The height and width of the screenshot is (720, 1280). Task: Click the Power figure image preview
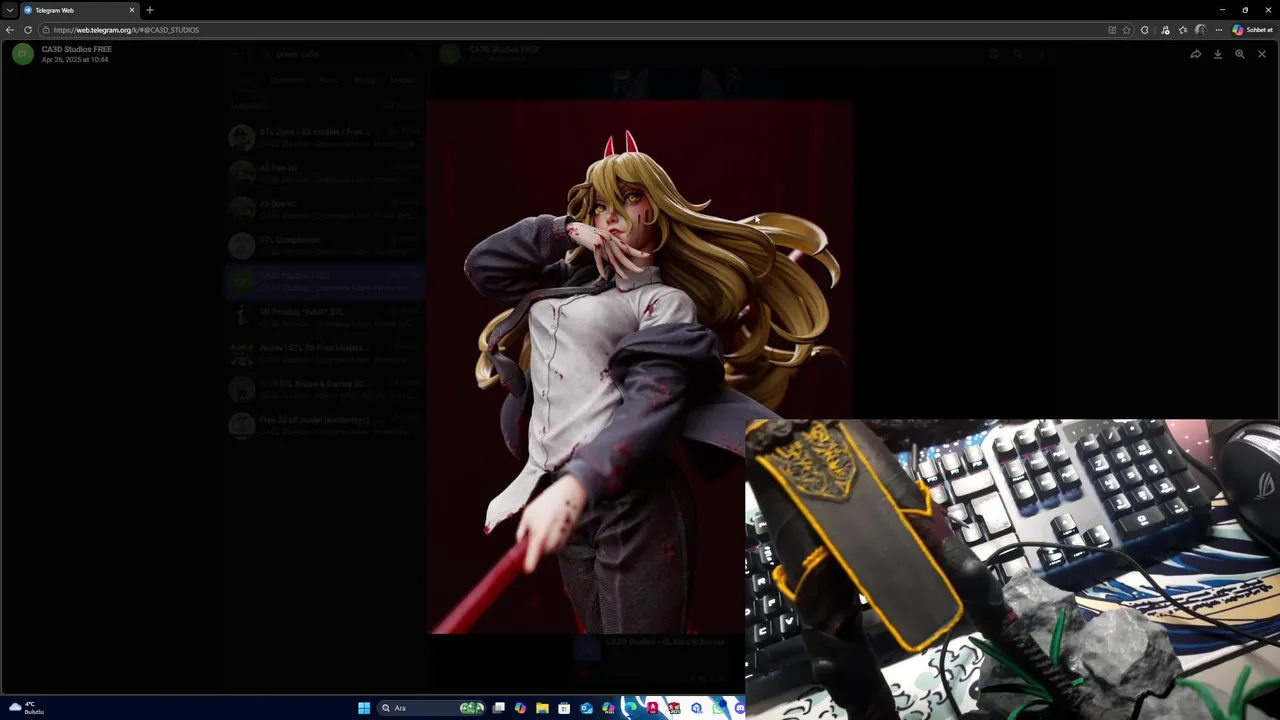[639, 366]
